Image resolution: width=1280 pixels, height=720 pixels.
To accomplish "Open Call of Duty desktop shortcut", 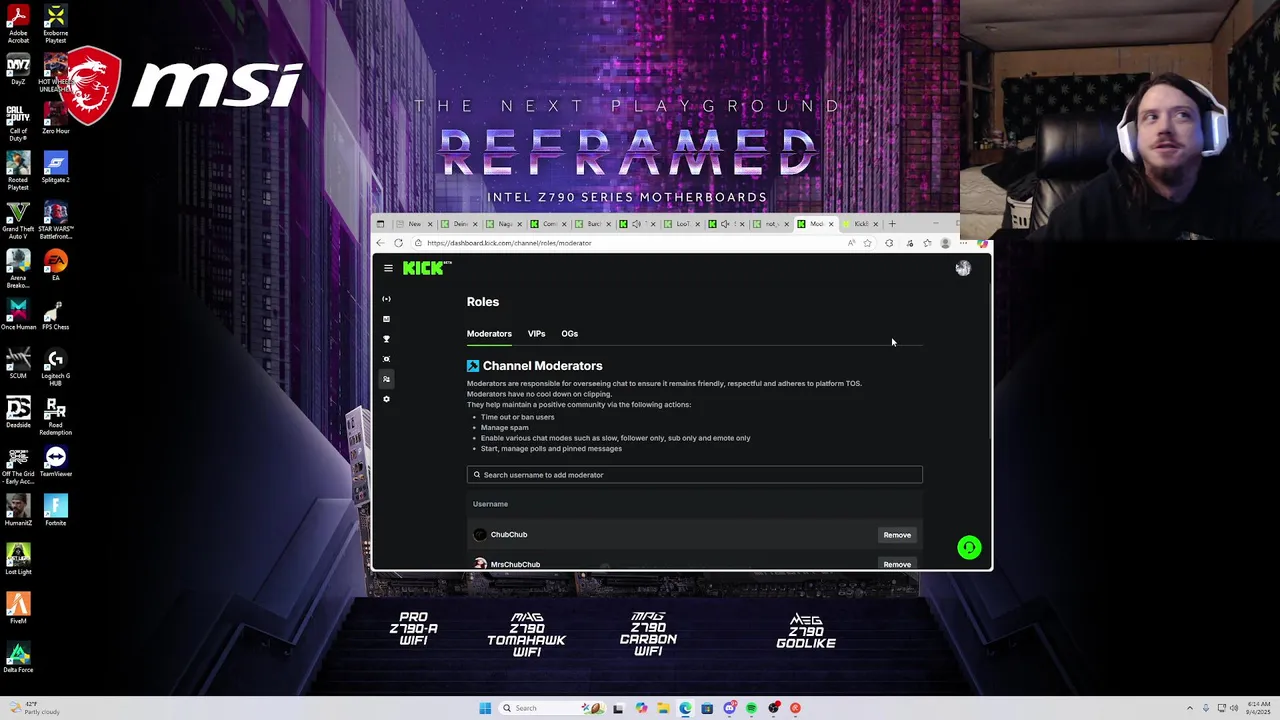I will click(x=18, y=122).
